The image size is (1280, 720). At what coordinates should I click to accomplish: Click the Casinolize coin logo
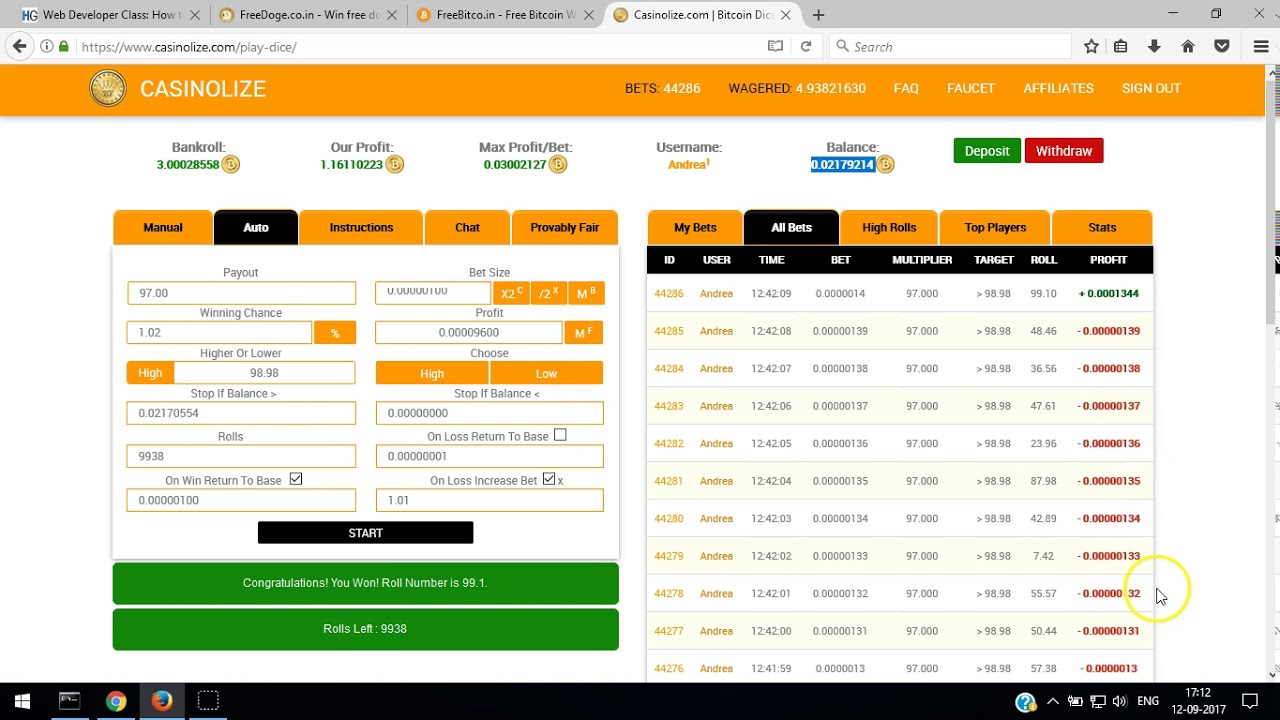[x=108, y=88]
